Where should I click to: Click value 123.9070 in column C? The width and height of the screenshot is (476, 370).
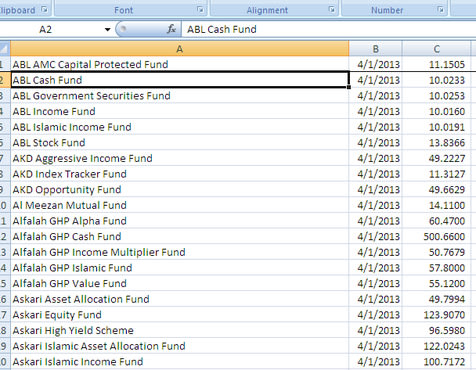click(437, 315)
